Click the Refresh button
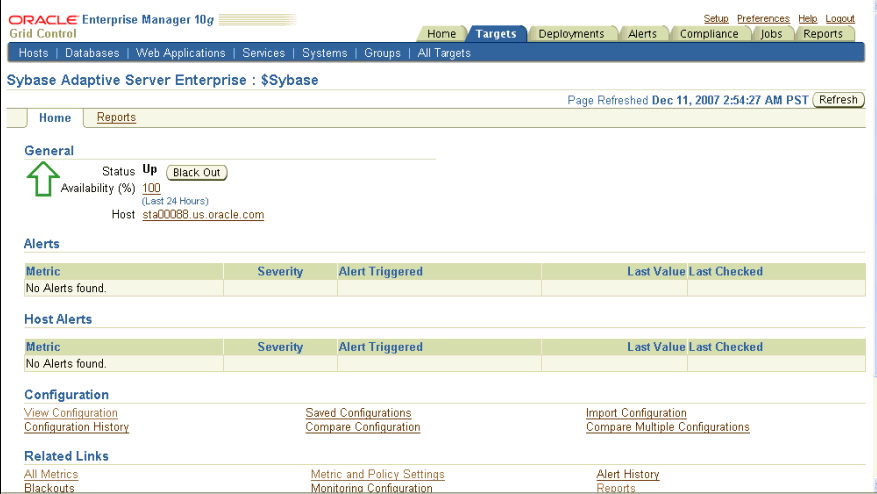Screen dimensions: 877x494 [838, 100]
